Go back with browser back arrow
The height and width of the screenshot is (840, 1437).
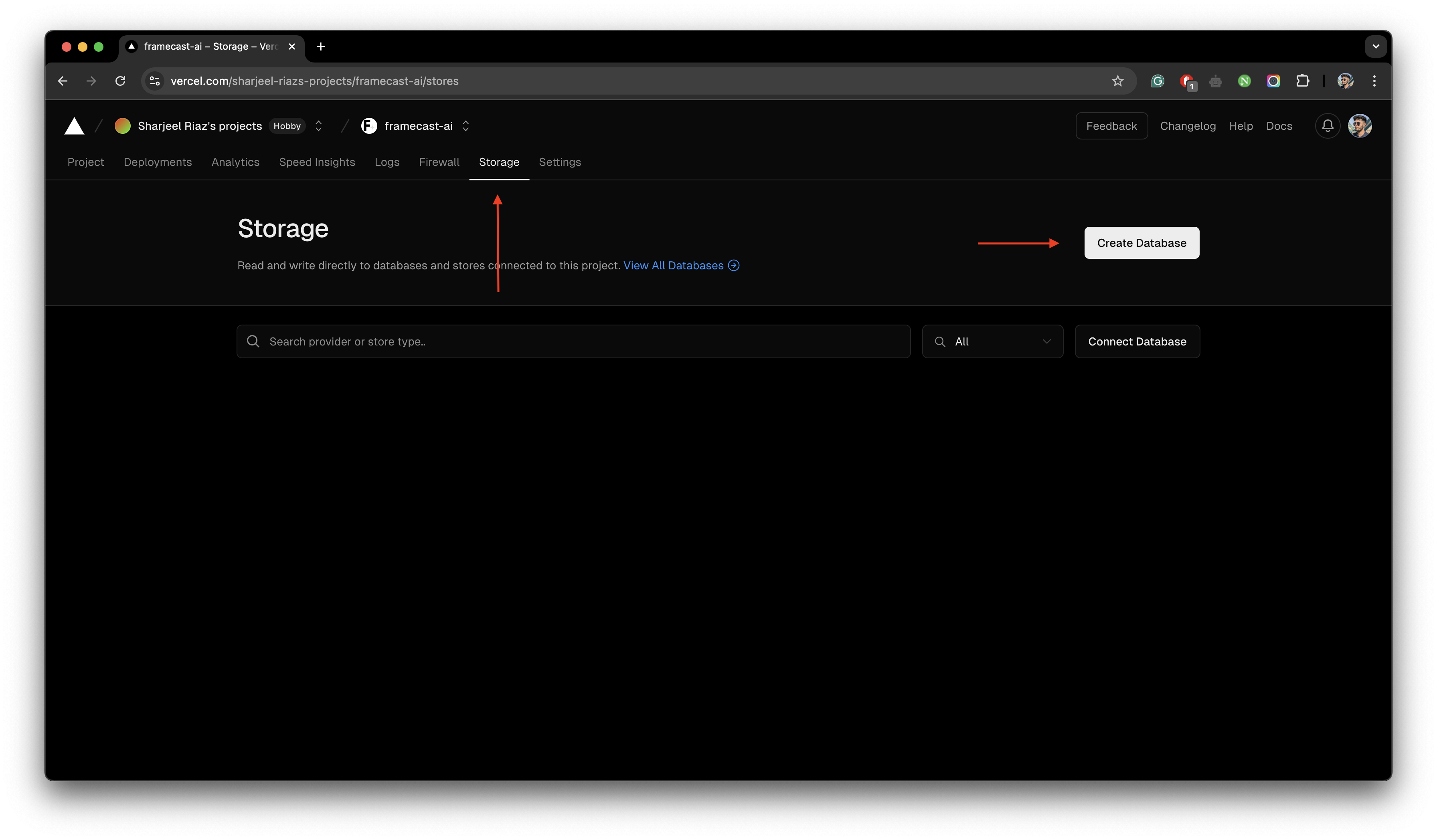point(63,81)
